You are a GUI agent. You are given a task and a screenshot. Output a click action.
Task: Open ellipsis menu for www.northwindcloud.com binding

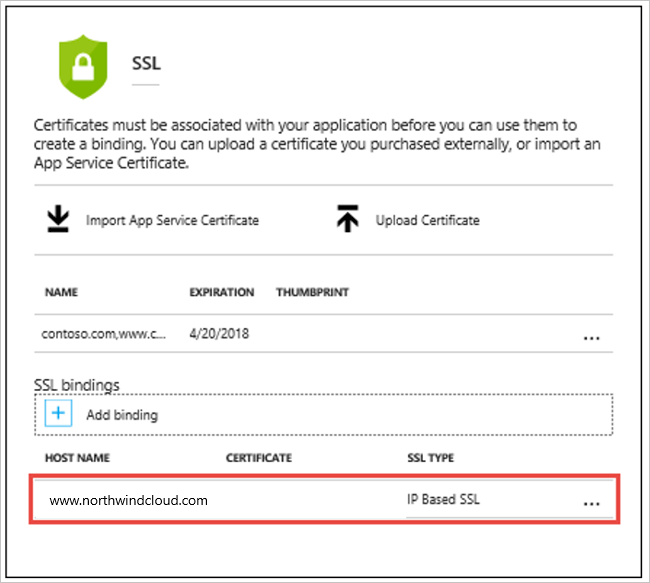click(591, 503)
